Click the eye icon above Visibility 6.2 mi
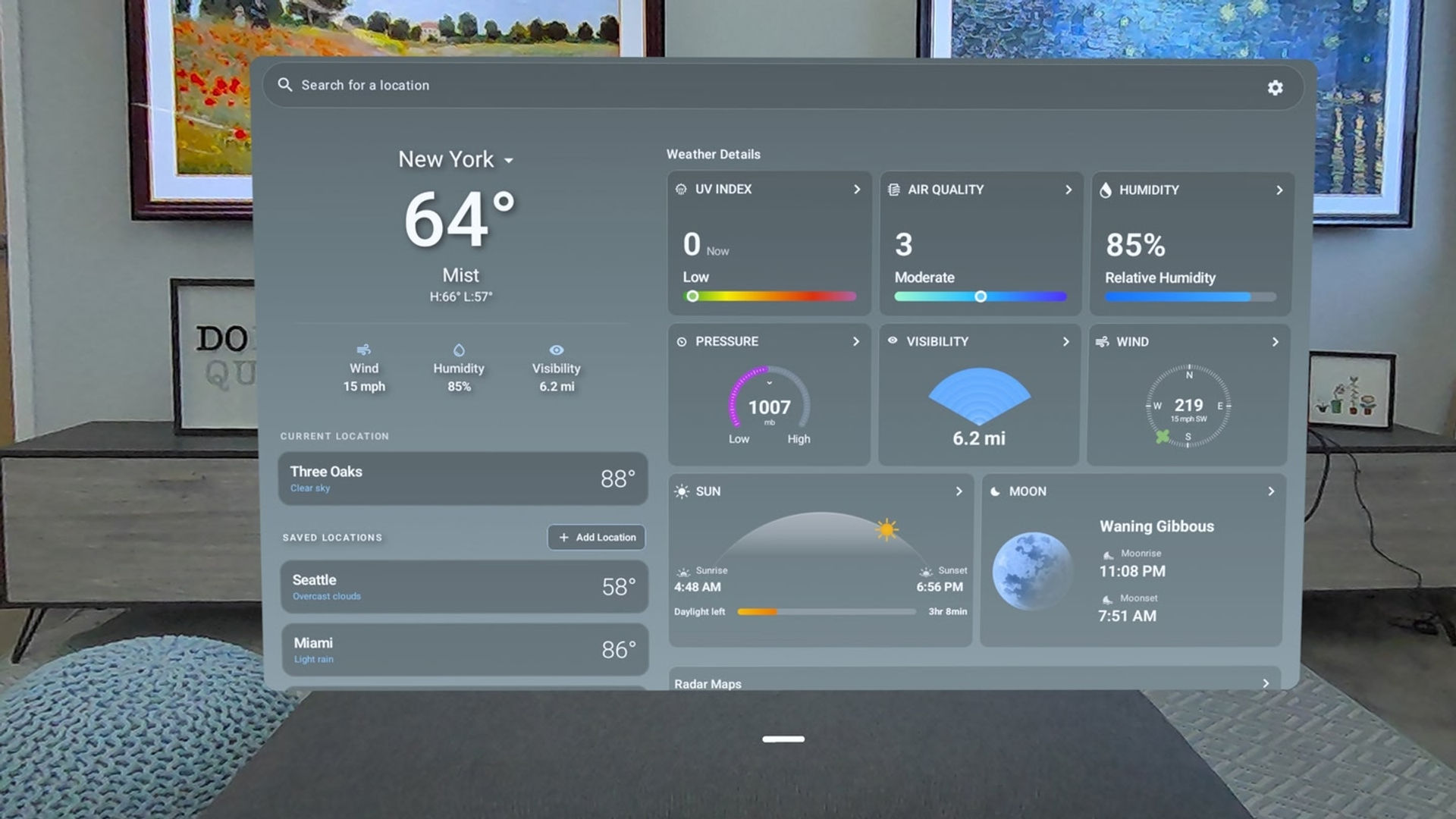Image resolution: width=1456 pixels, height=819 pixels. pyautogui.click(x=557, y=350)
